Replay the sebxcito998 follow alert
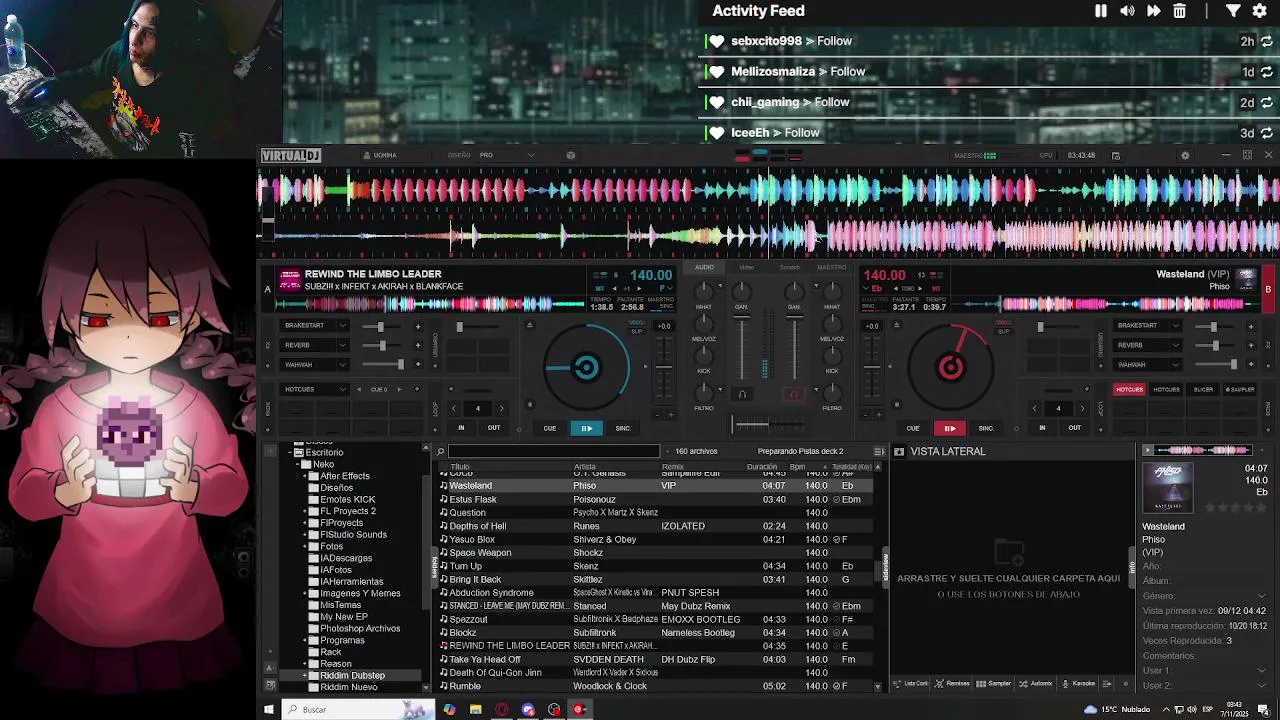Viewport: 1280px width, 720px height. point(1267,41)
